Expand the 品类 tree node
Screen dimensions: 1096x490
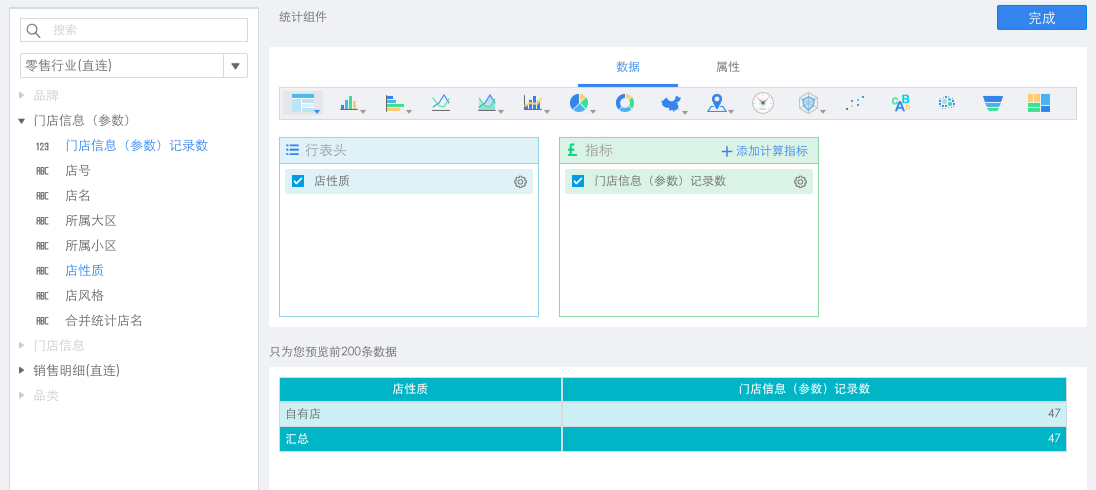tap(22, 396)
